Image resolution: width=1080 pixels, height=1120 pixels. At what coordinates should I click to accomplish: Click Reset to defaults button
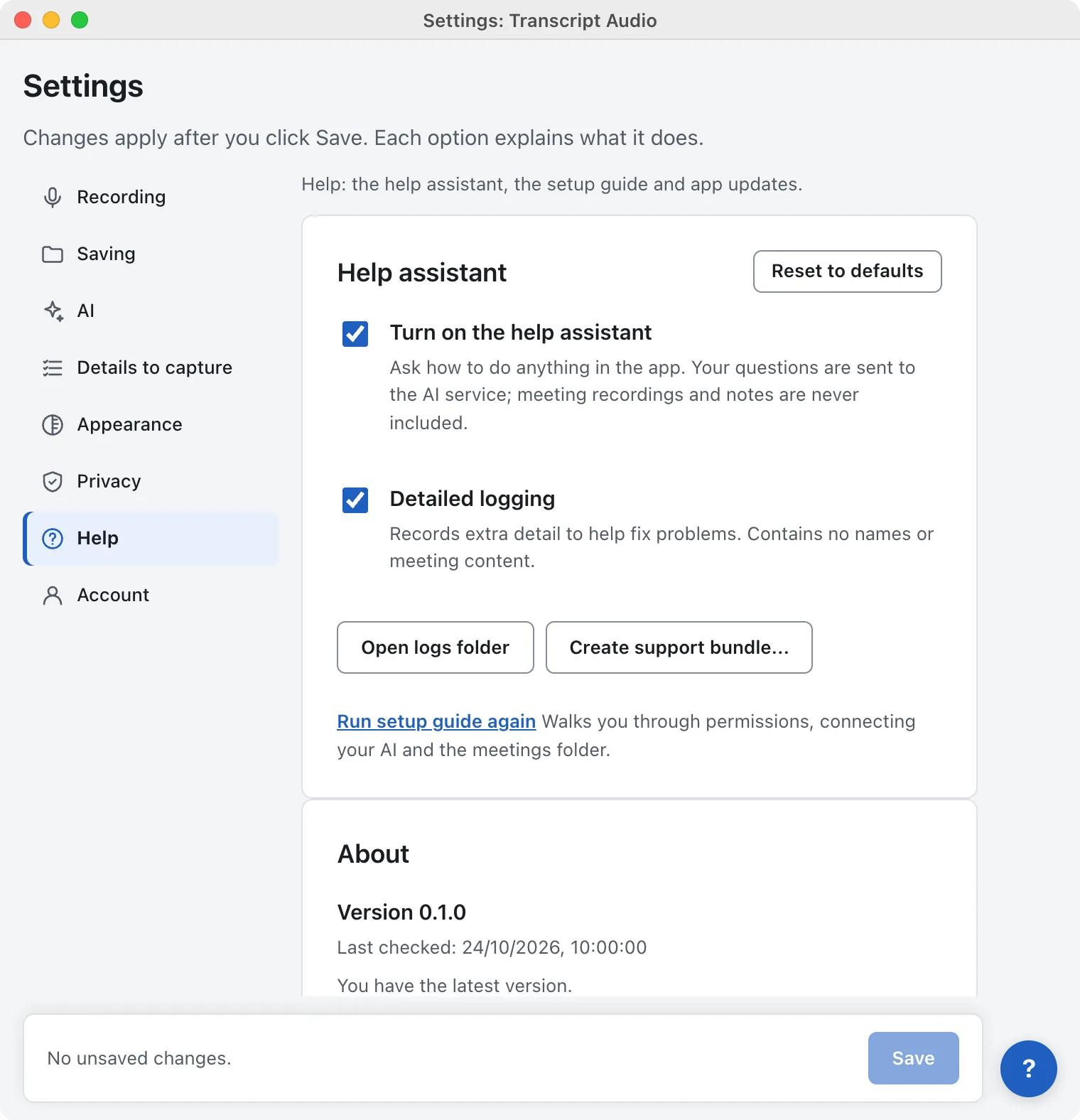point(847,271)
